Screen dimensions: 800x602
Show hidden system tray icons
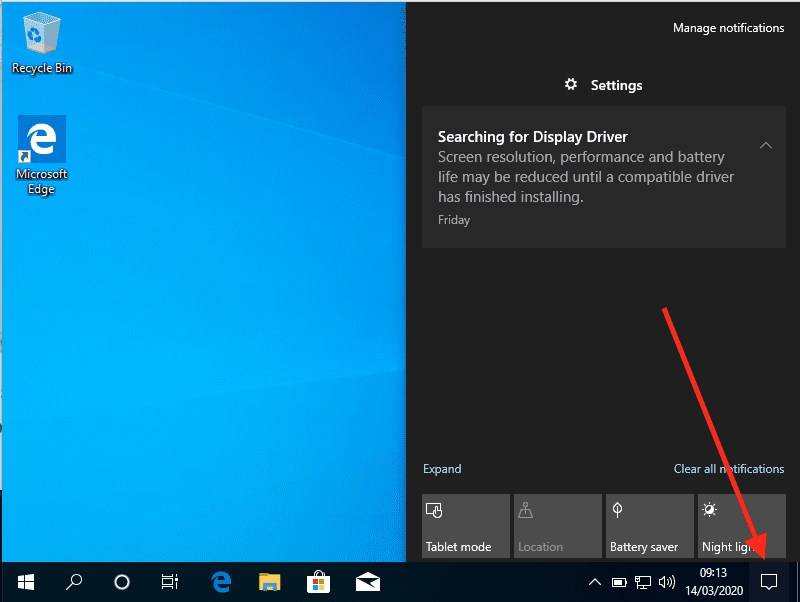pos(594,582)
